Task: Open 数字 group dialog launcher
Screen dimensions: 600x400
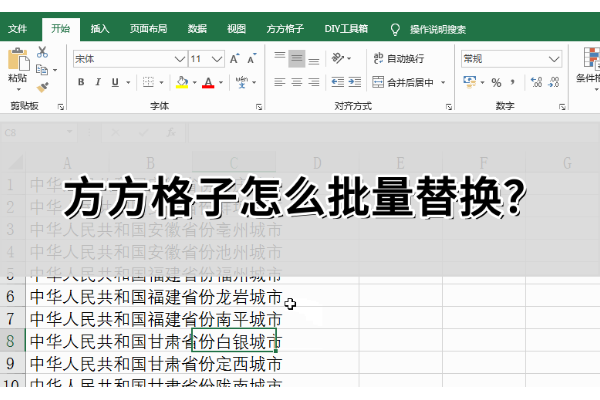Action: point(562,107)
